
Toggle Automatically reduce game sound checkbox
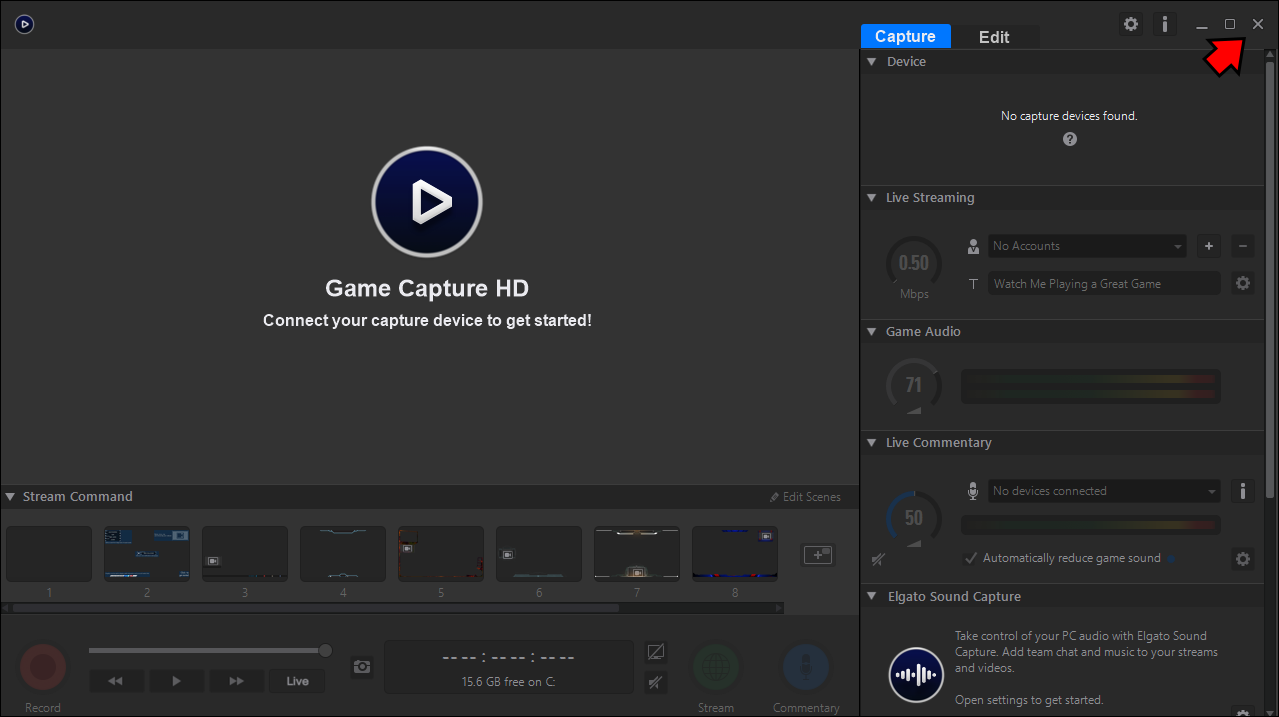tap(970, 558)
